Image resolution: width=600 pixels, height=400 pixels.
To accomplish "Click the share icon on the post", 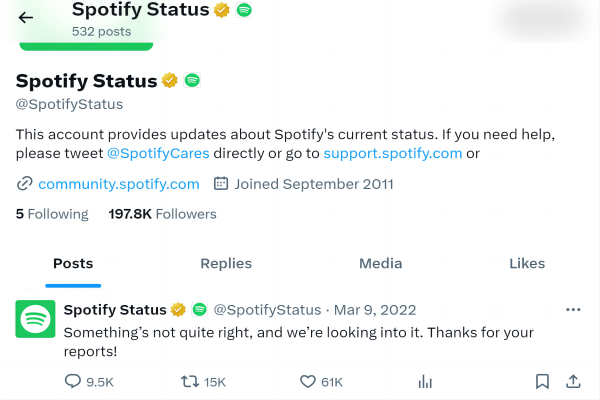I will [573, 381].
